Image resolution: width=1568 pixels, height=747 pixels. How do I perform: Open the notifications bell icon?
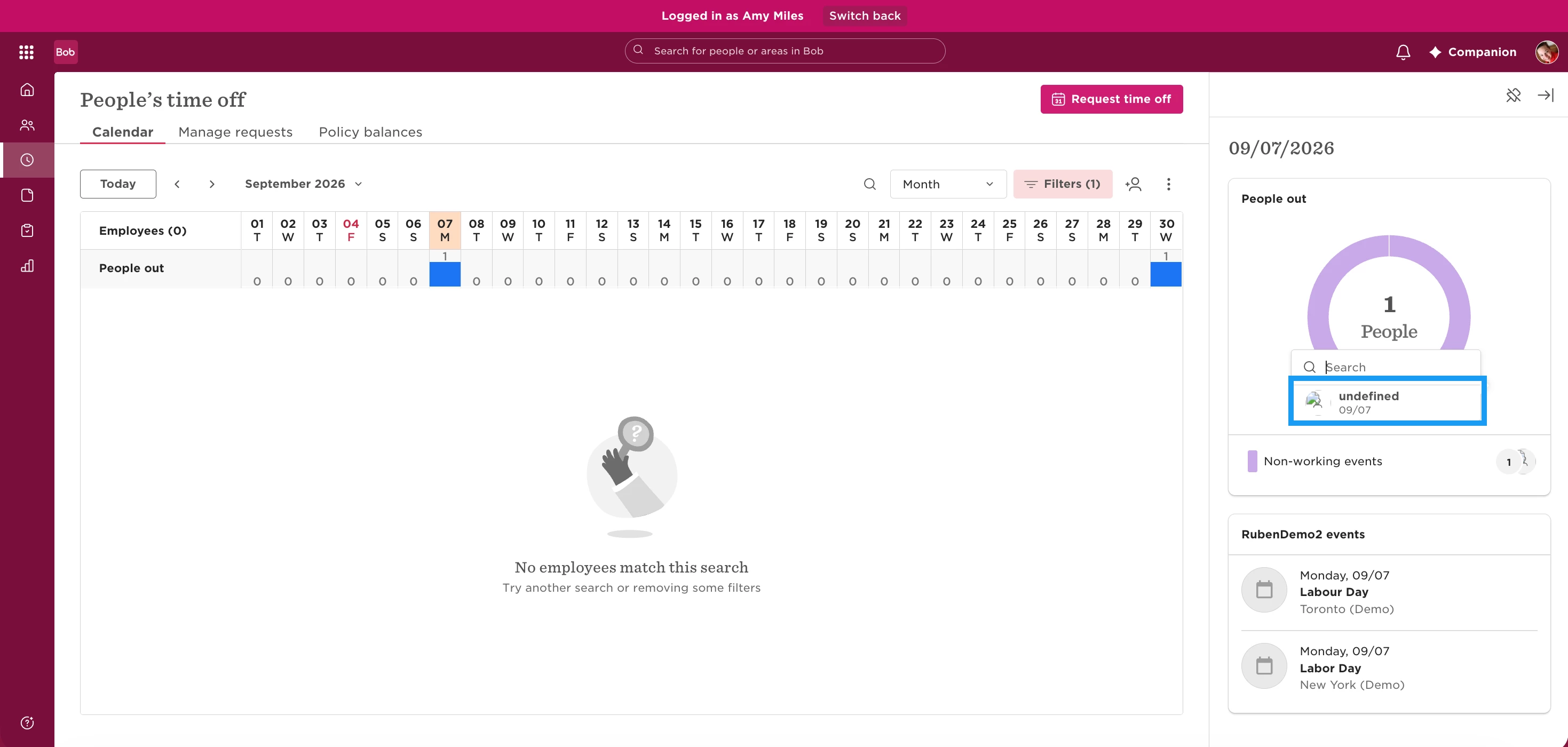point(1403,52)
